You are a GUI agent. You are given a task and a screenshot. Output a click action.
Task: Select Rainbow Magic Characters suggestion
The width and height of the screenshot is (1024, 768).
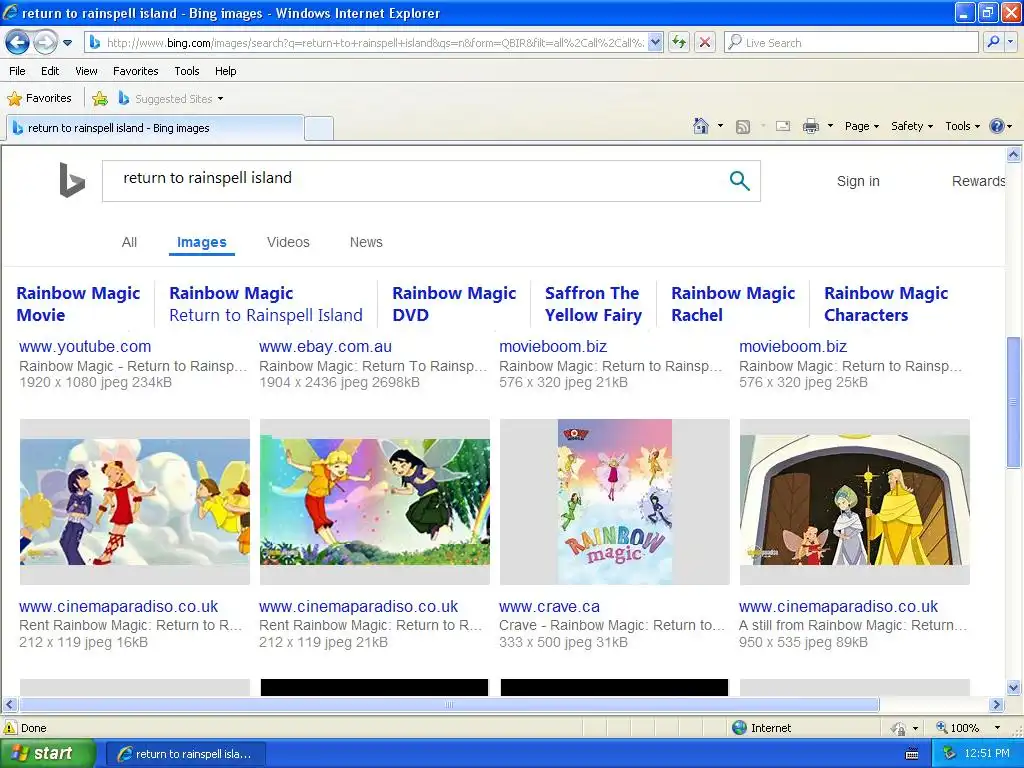tap(886, 304)
